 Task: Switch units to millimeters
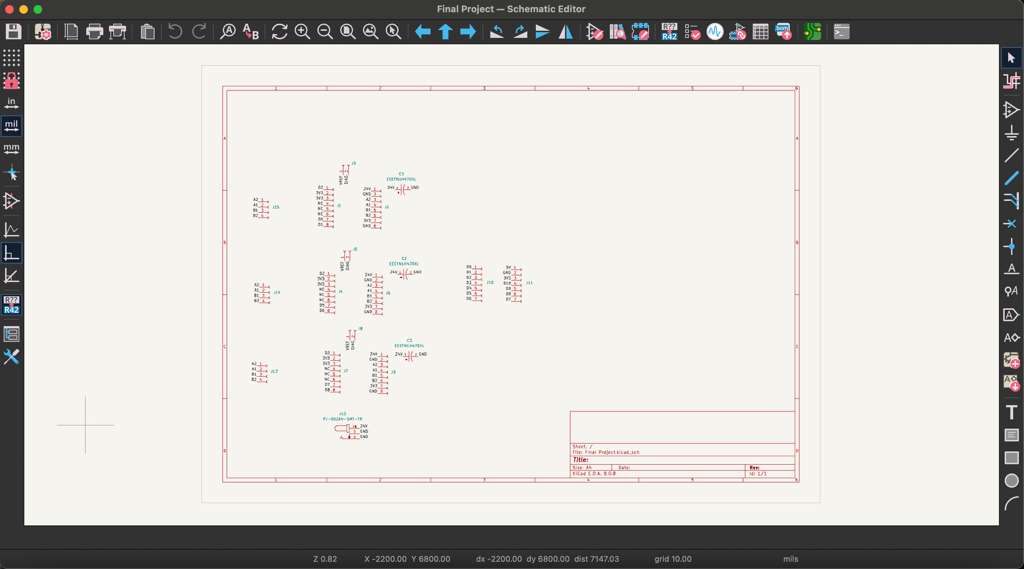coord(11,148)
